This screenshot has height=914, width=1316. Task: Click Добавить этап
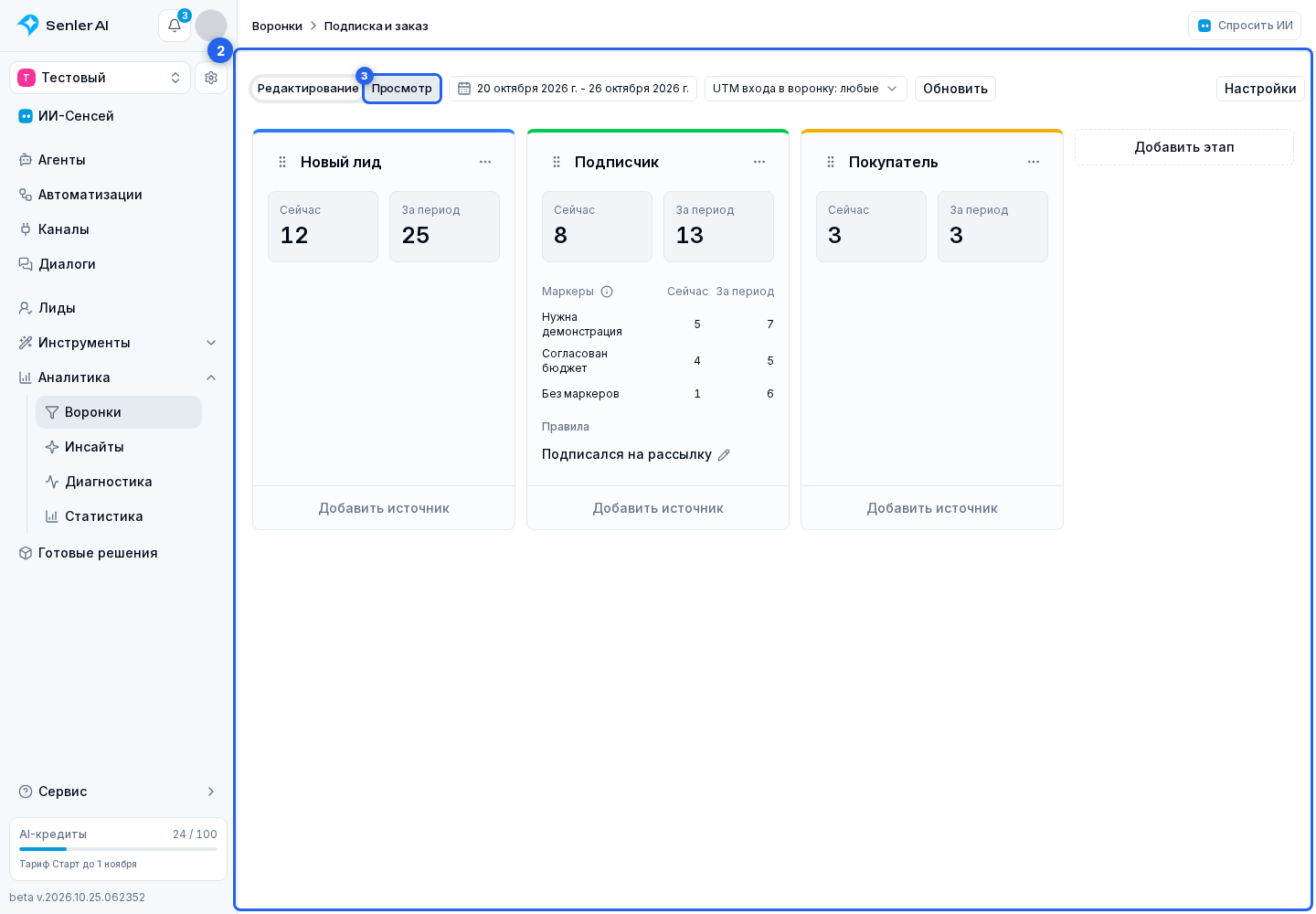click(1184, 147)
